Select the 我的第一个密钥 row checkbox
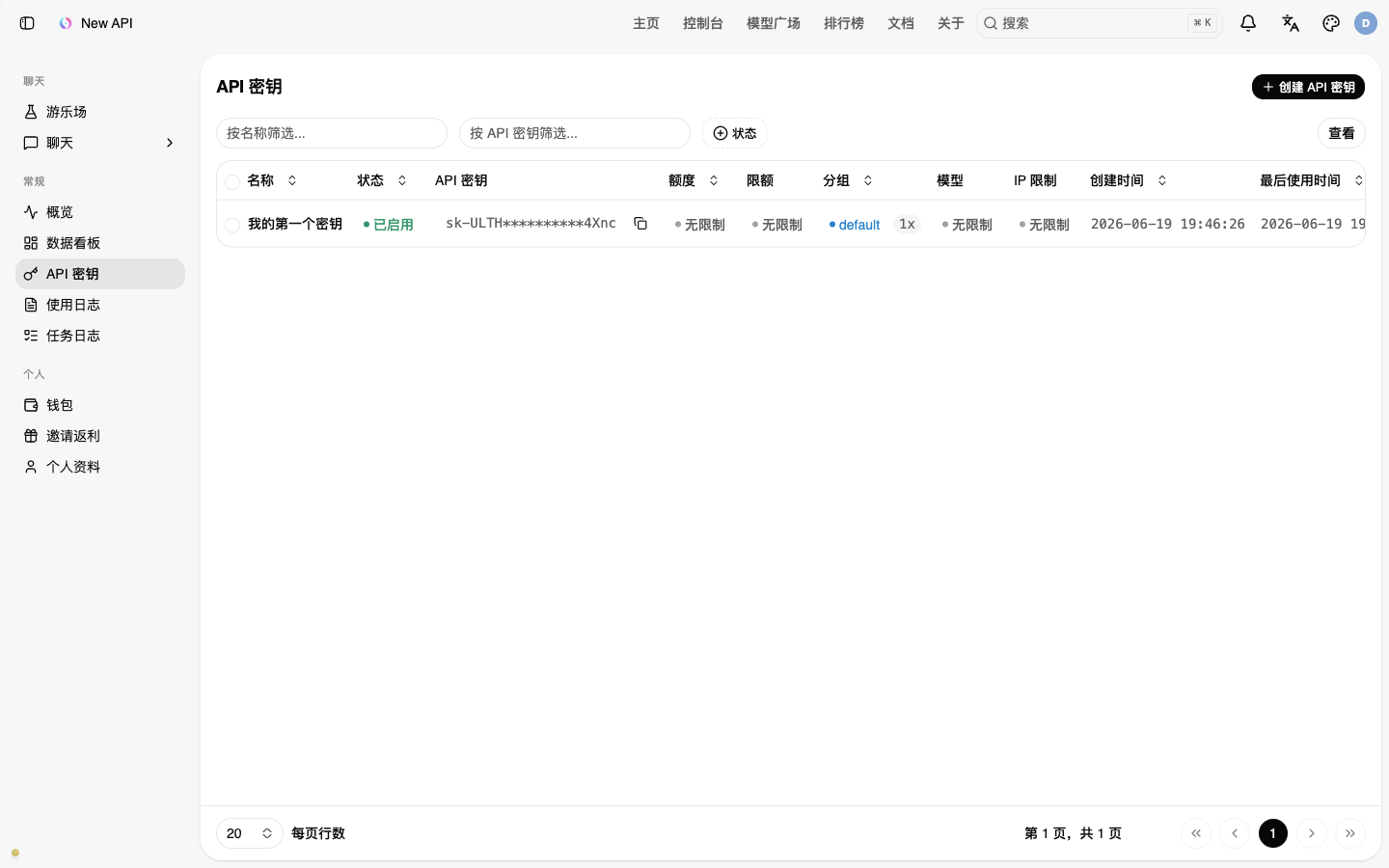Image resolution: width=1389 pixels, height=868 pixels. (232, 225)
